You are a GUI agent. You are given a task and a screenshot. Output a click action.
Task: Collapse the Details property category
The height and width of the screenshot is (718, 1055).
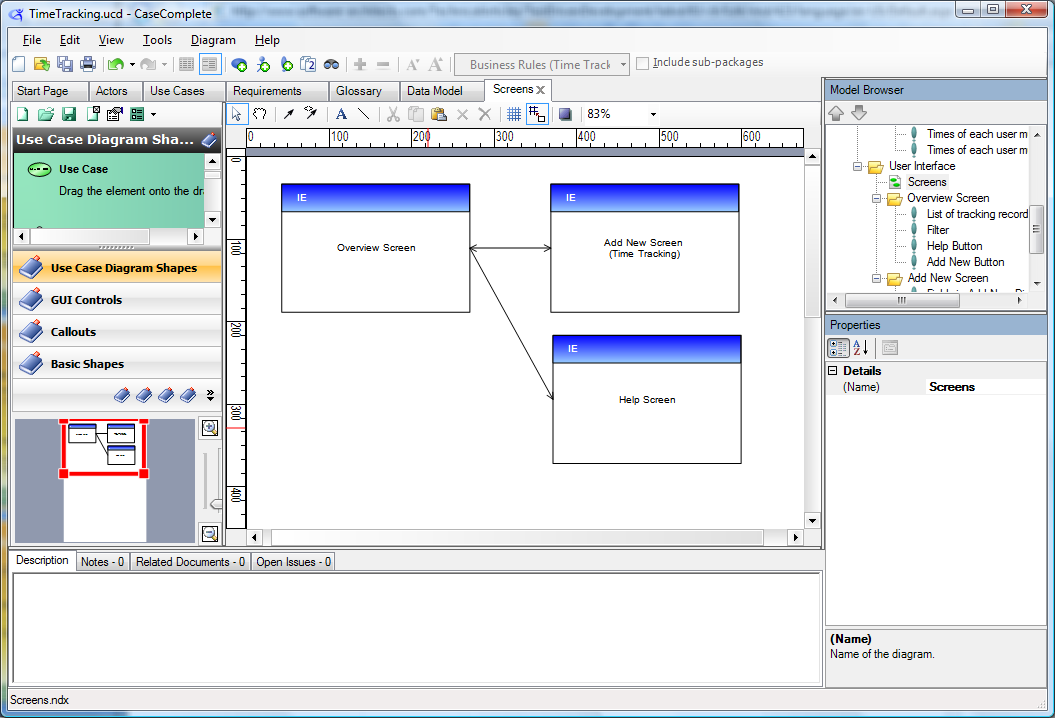(x=833, y=371)
